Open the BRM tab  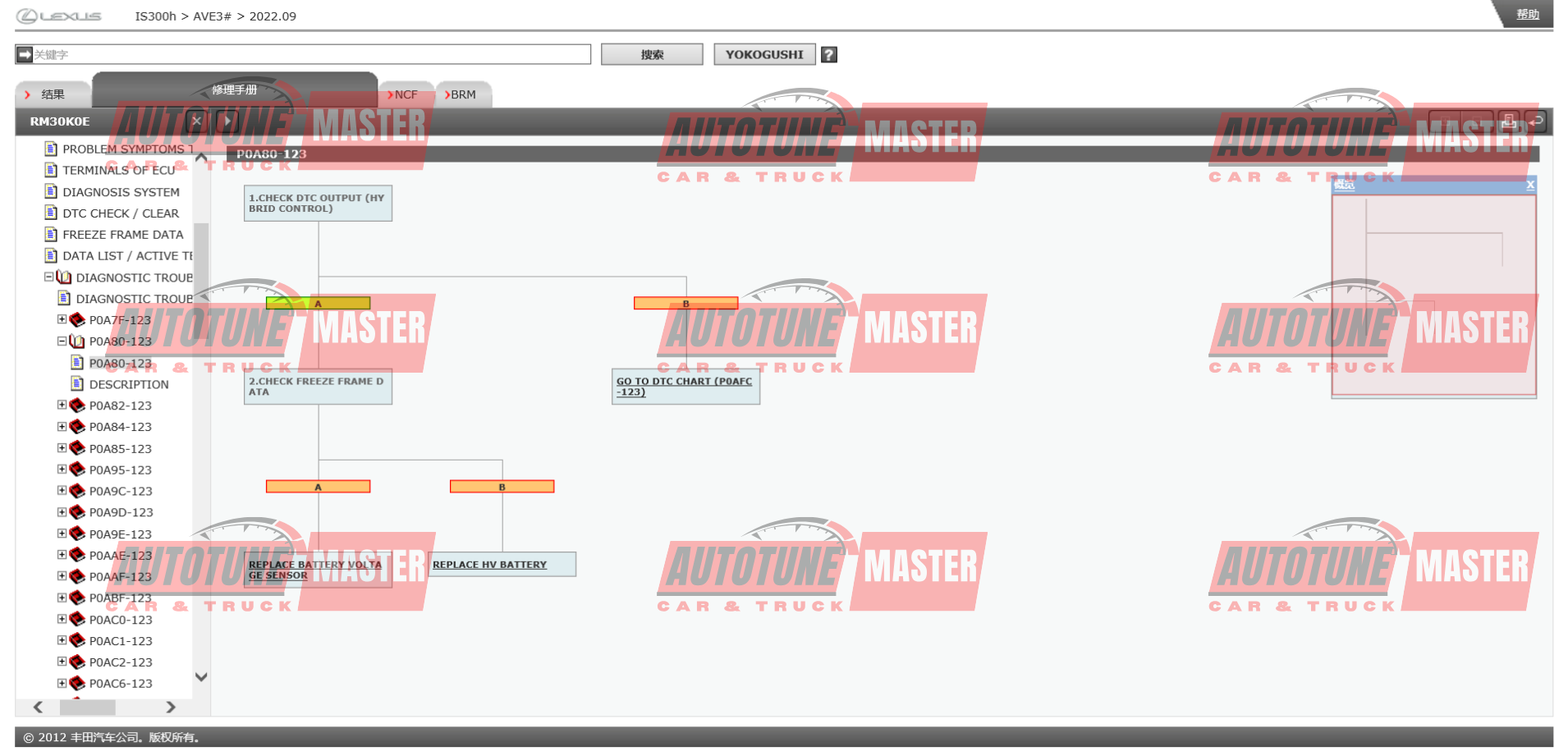click(x=463, y=94)
